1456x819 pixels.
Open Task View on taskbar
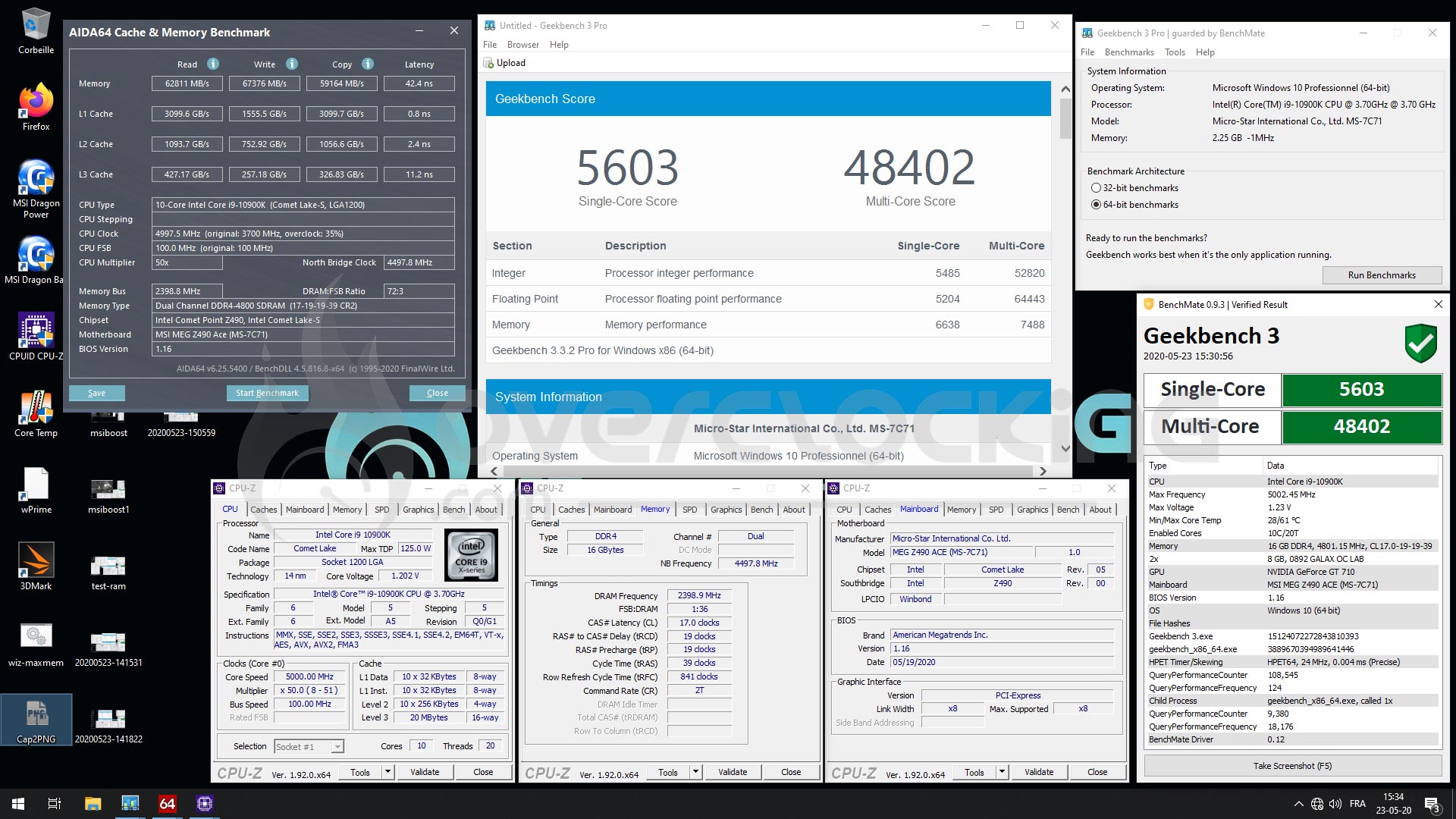55,803
